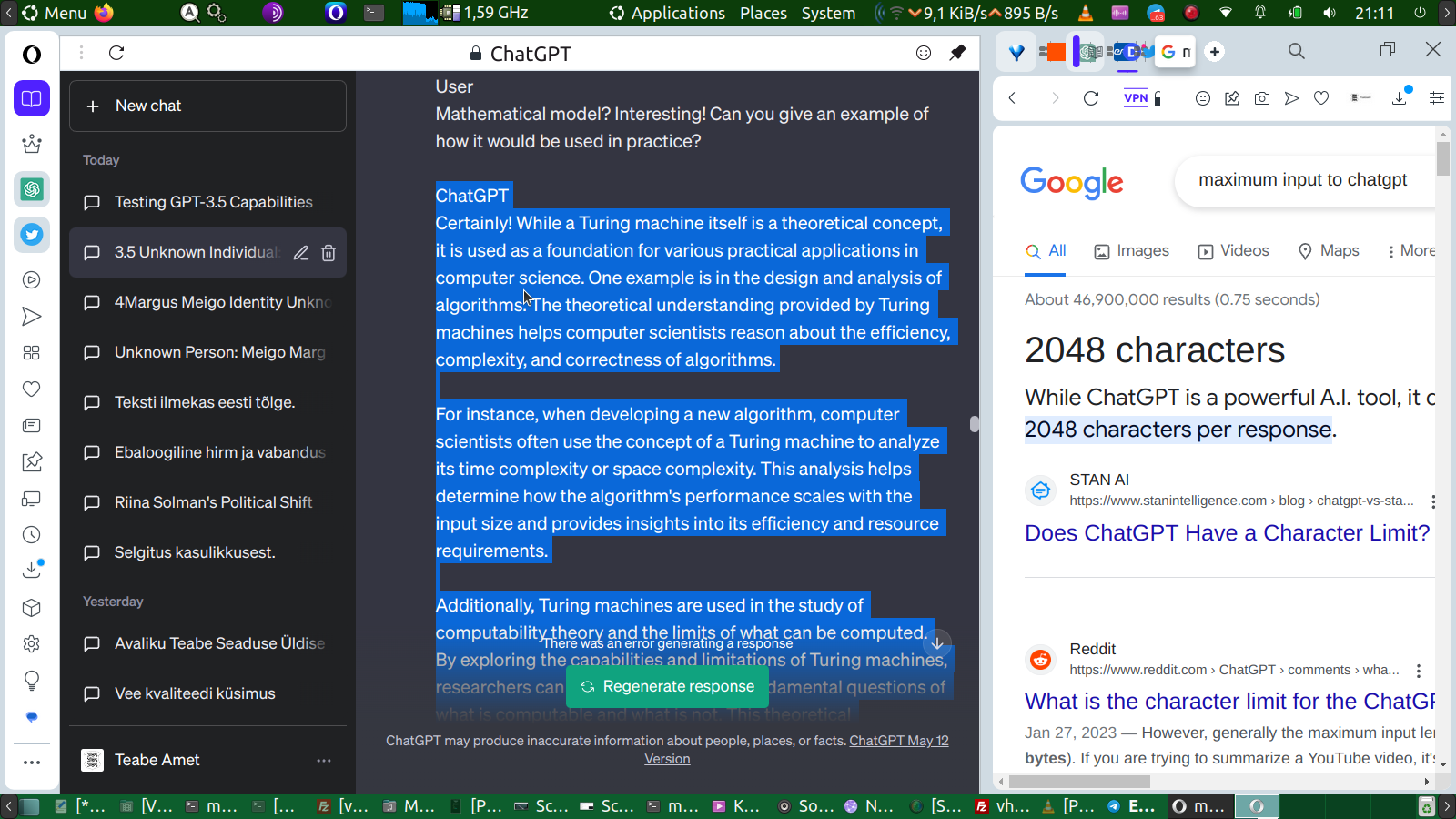
Task: Open Ebaloogiline hirm ja vabandus conversation
Action: (207, 452)
